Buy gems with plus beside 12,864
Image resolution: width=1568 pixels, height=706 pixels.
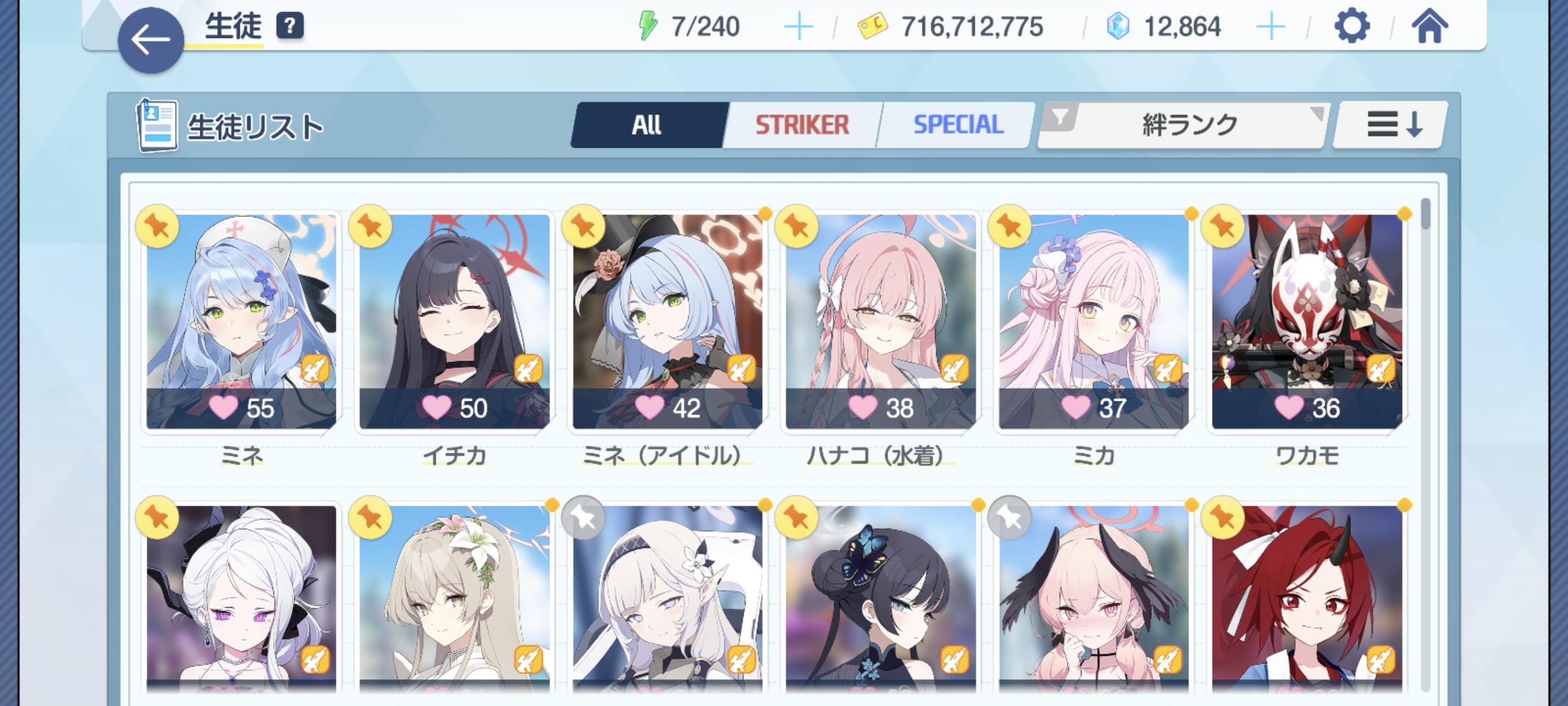tap(1271, 27)
